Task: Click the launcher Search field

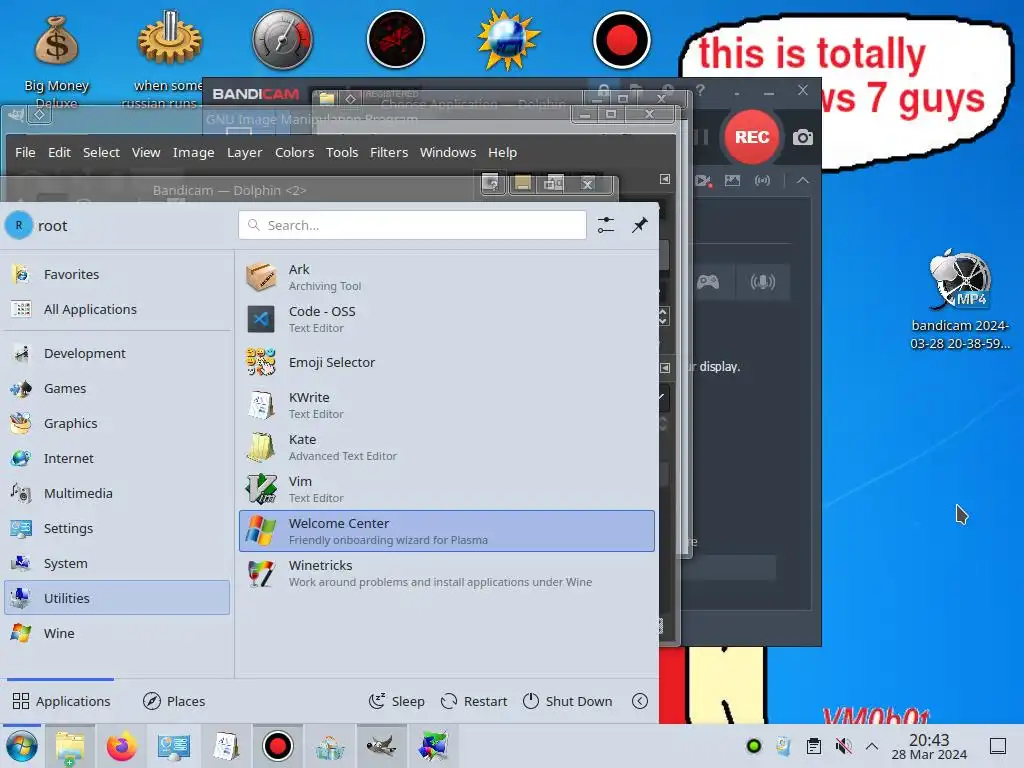Action: tap(412, 225)
